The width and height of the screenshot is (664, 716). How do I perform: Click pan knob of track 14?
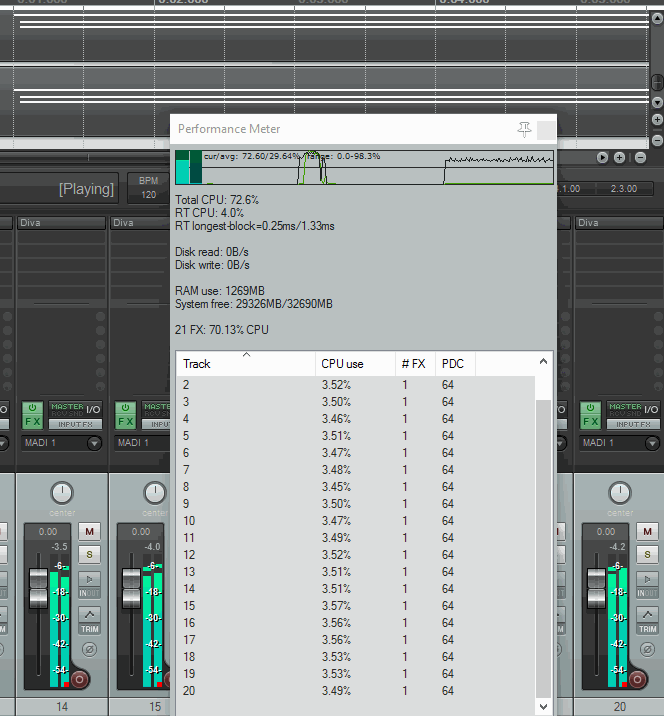point(62,493)
